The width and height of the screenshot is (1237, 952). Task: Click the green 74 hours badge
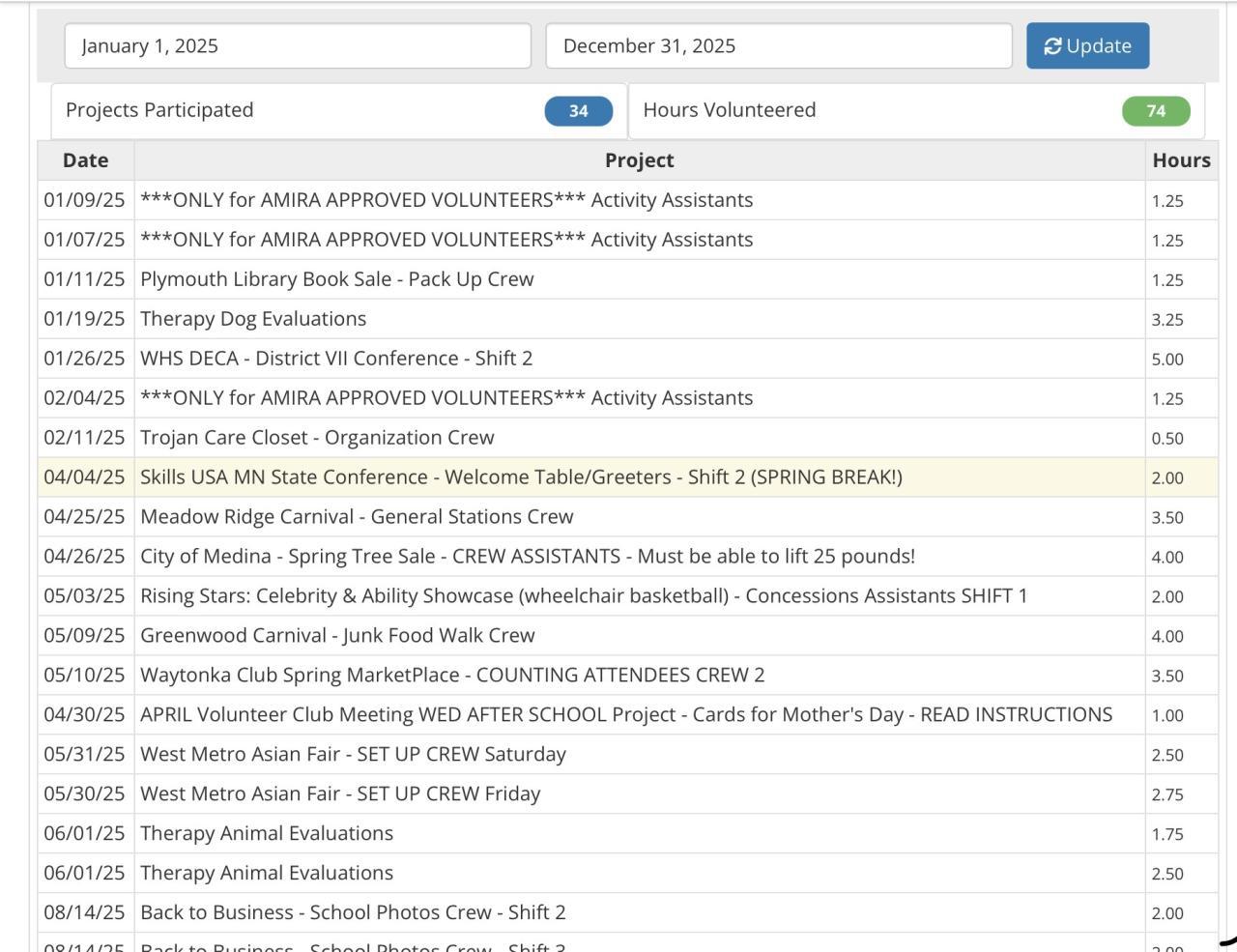point(1156,111)
